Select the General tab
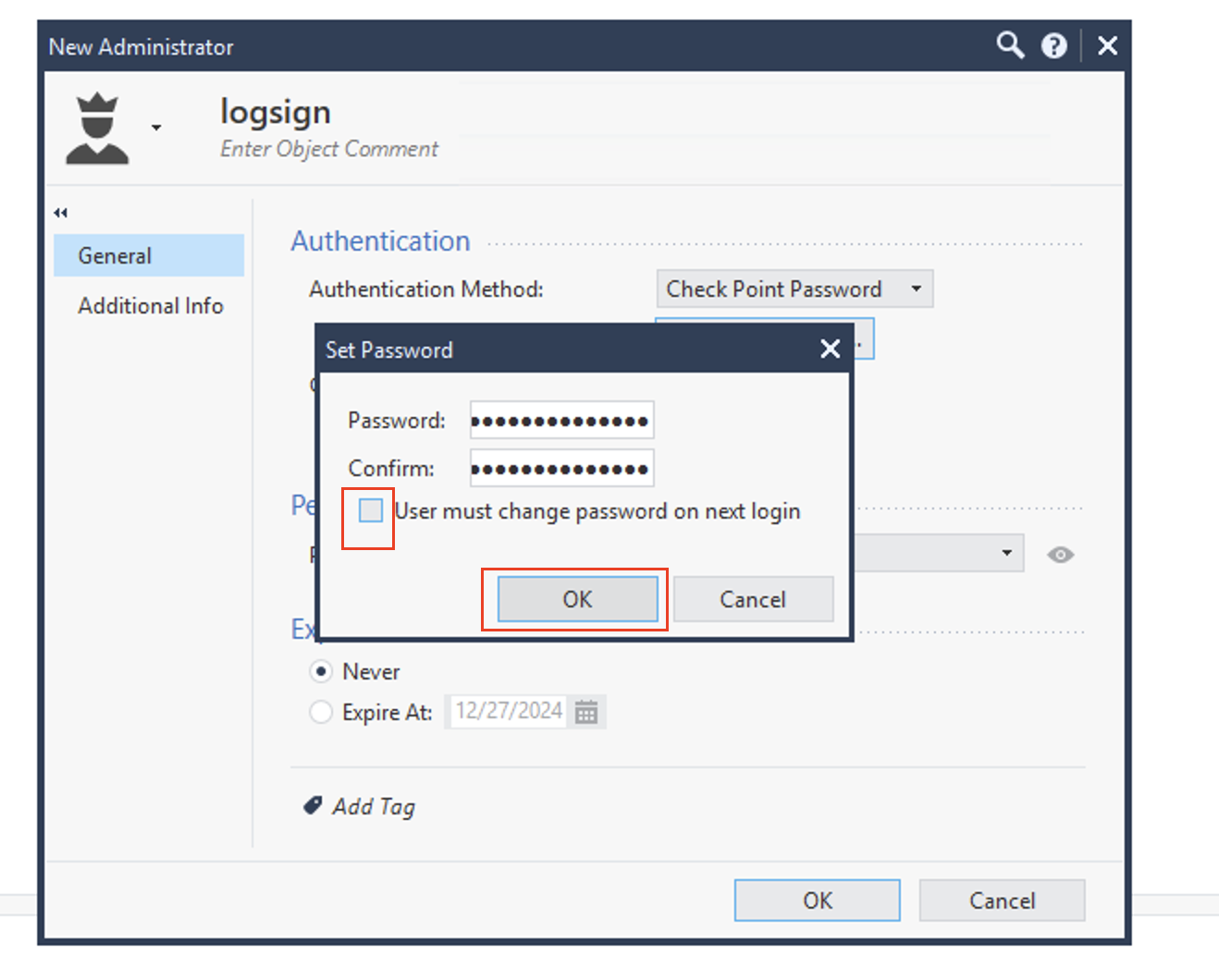 pos(149,255)
